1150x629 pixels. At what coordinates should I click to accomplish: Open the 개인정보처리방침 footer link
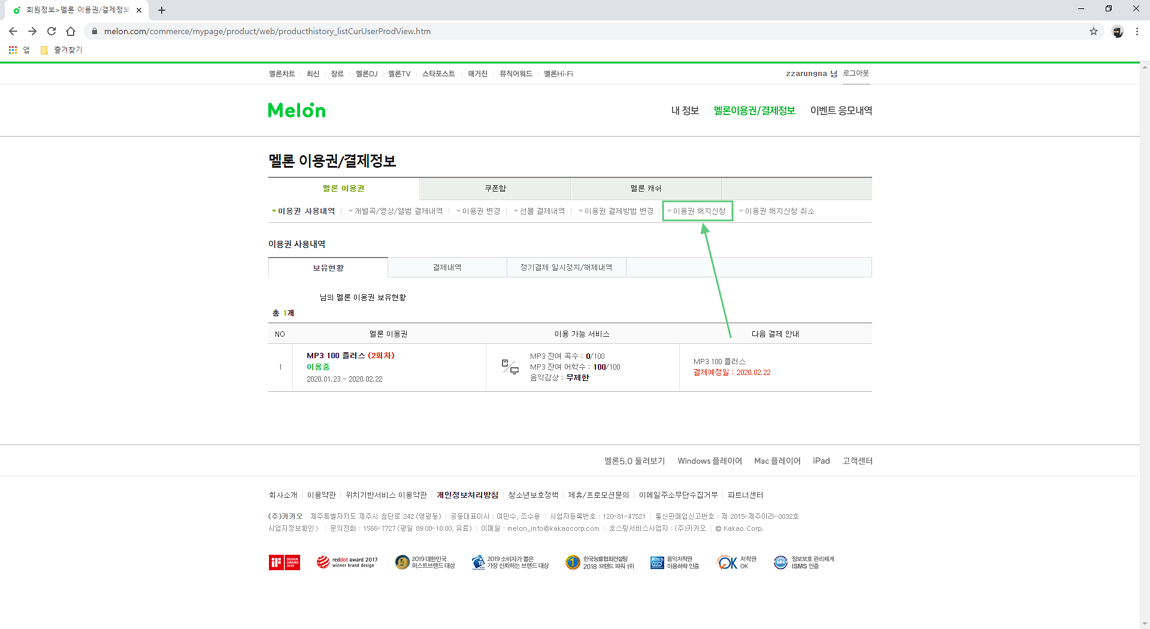click(x=467, y=496)
